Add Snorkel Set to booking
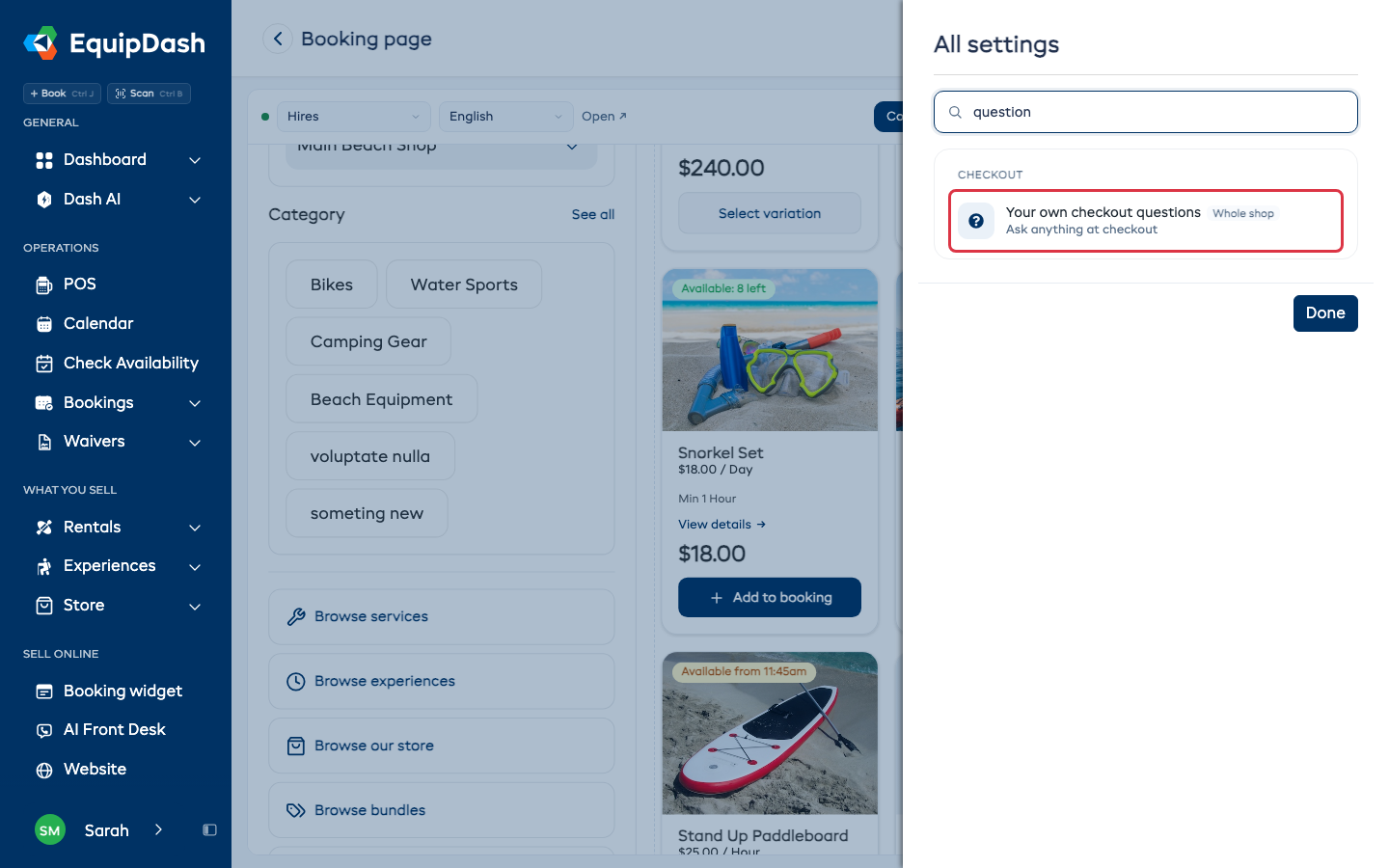This screenshot has height=868, width=1389. point(770,597)
